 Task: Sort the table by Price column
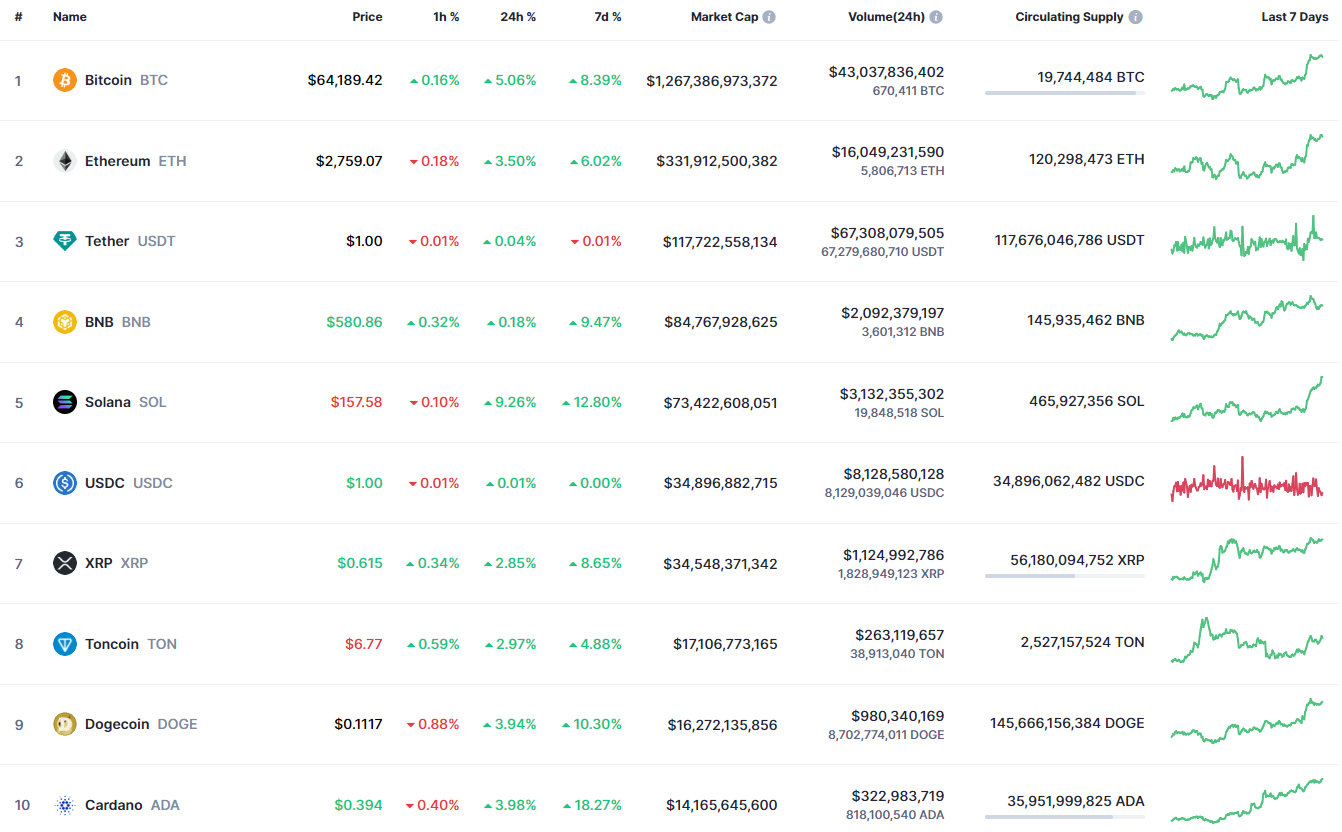(367, 17)
